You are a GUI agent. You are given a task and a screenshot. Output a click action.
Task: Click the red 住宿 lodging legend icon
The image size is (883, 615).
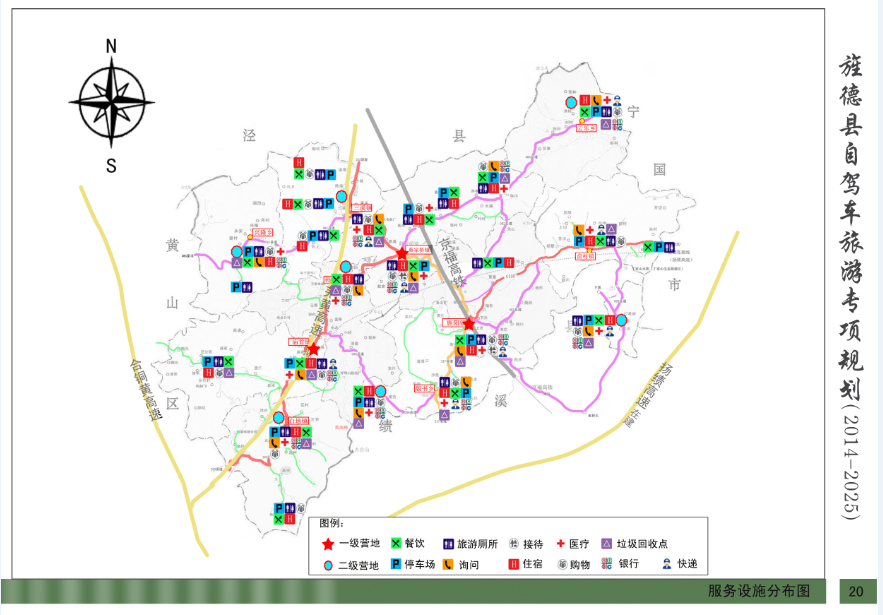click(514, 565)
